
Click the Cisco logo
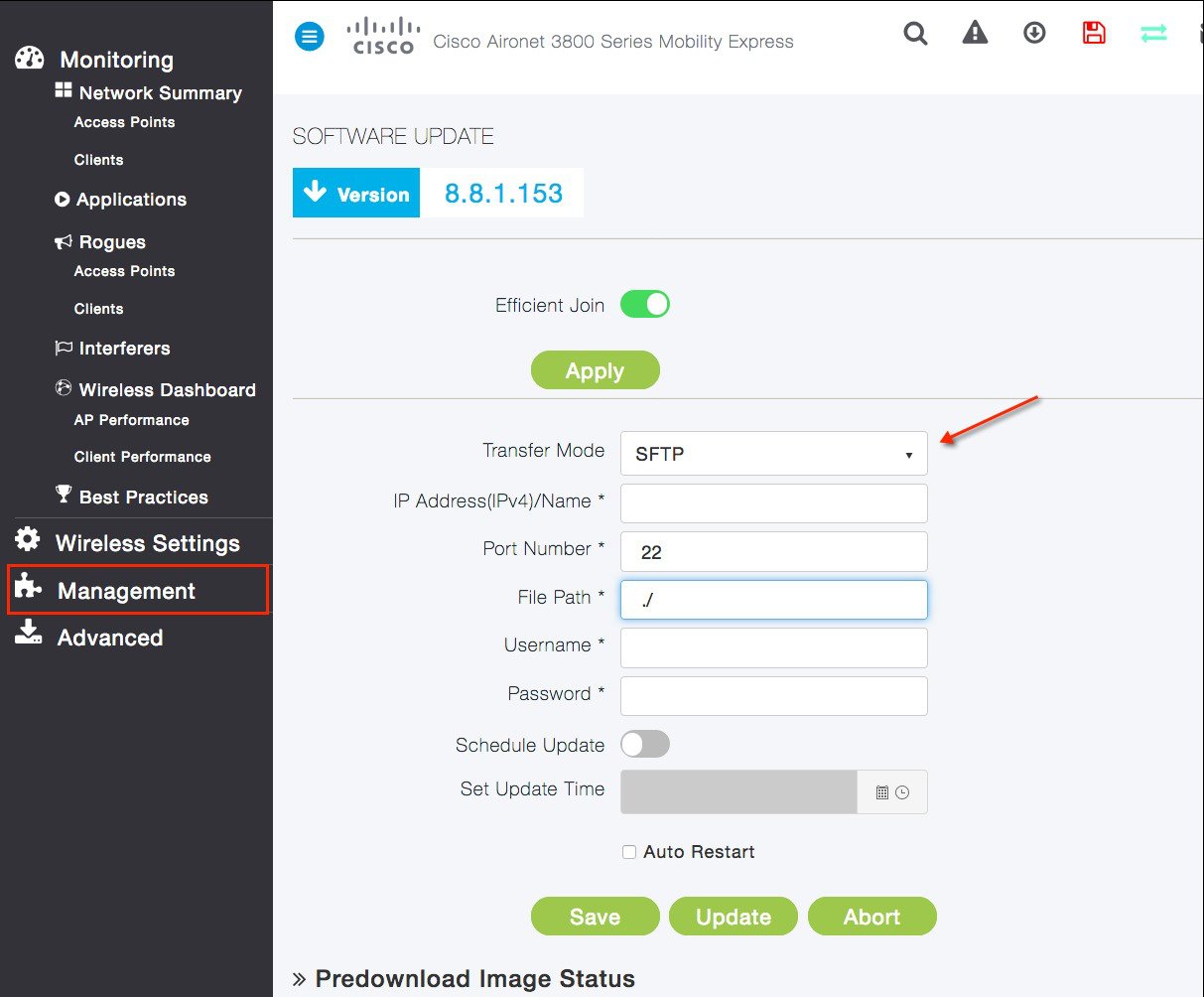click(x=382, y=36)
